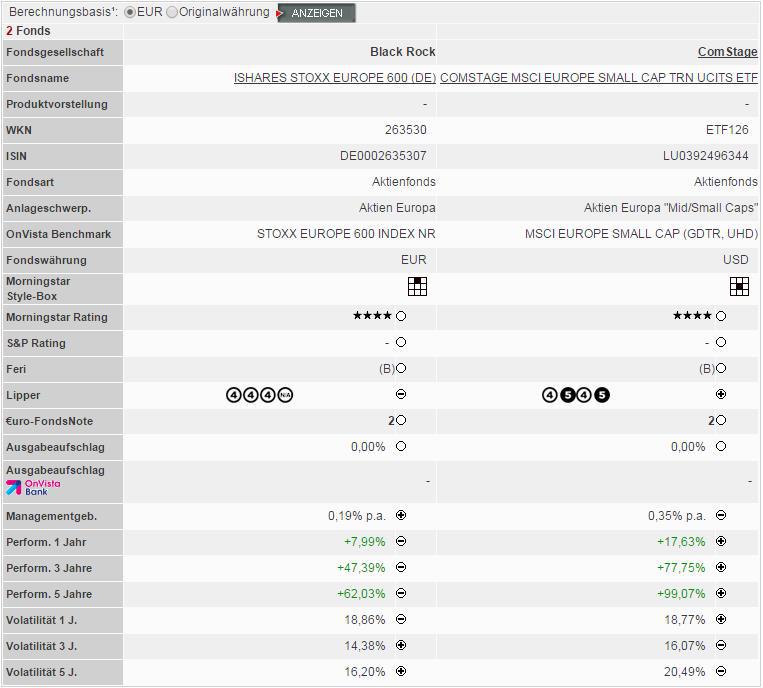Click the +62,03% five-year performance value
The width and height of the screenshot is (763, 688).
coord(361,594)
